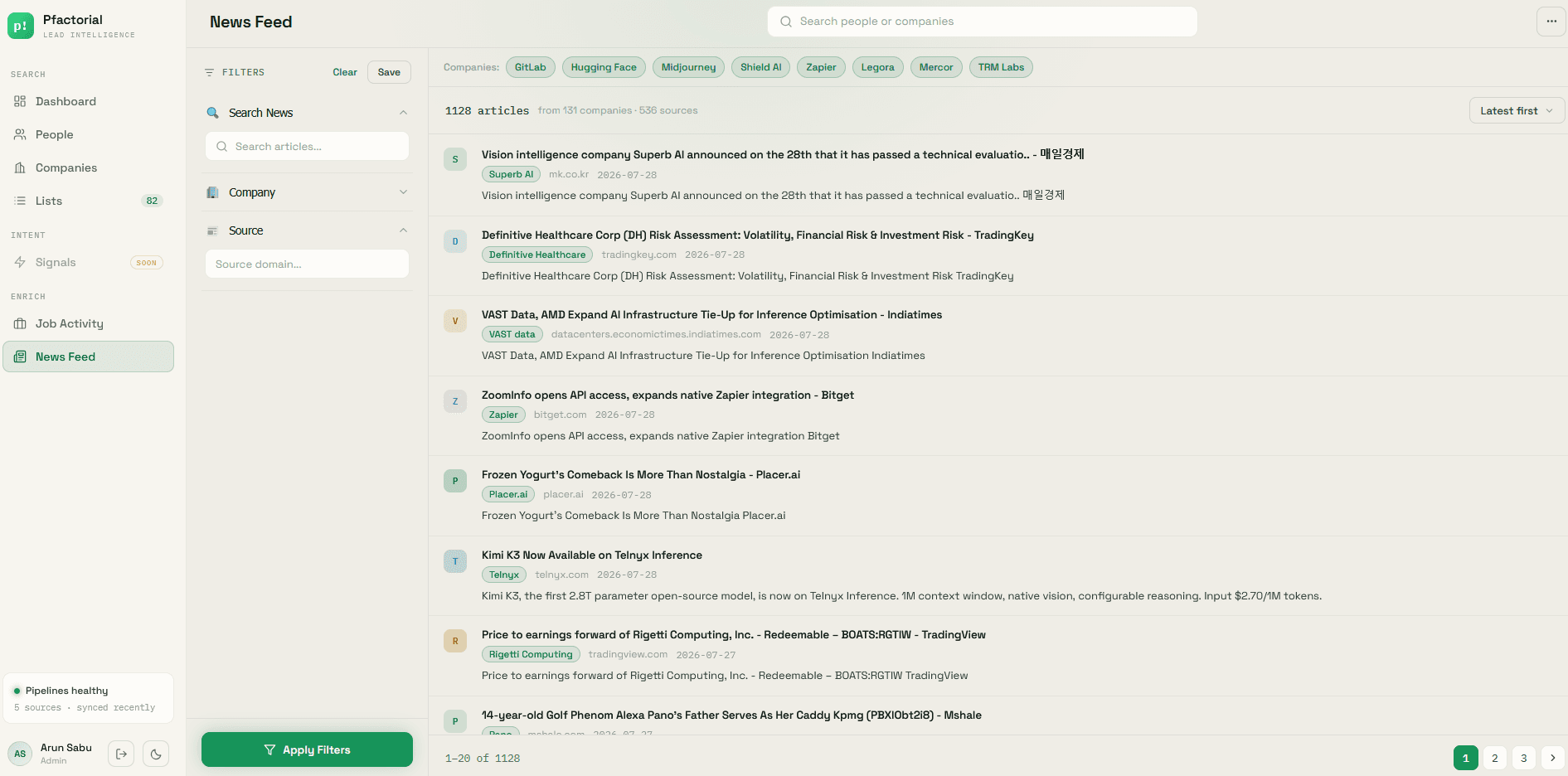Click the News Feed newspaper icon
This screenshot has width=1568, height=776.
click(20, 356)
